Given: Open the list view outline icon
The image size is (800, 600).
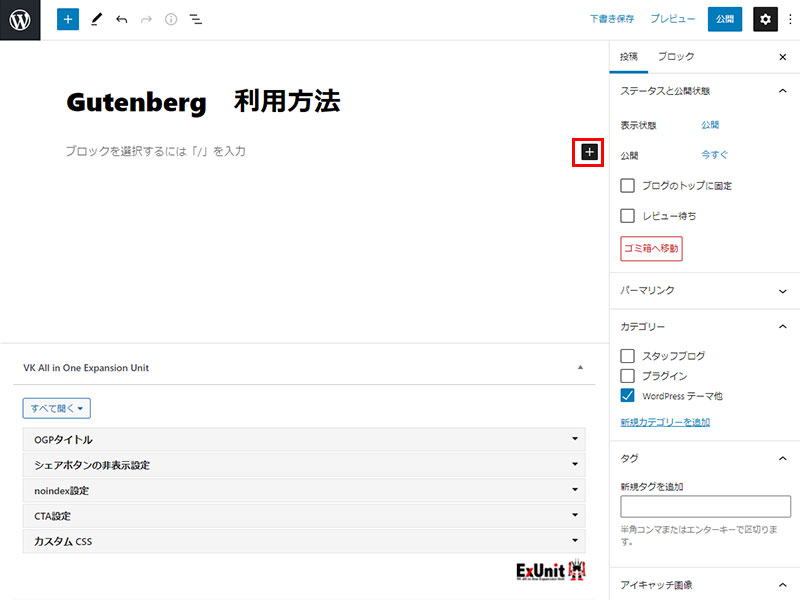Looking at the screenshot, I should point(196,19).
